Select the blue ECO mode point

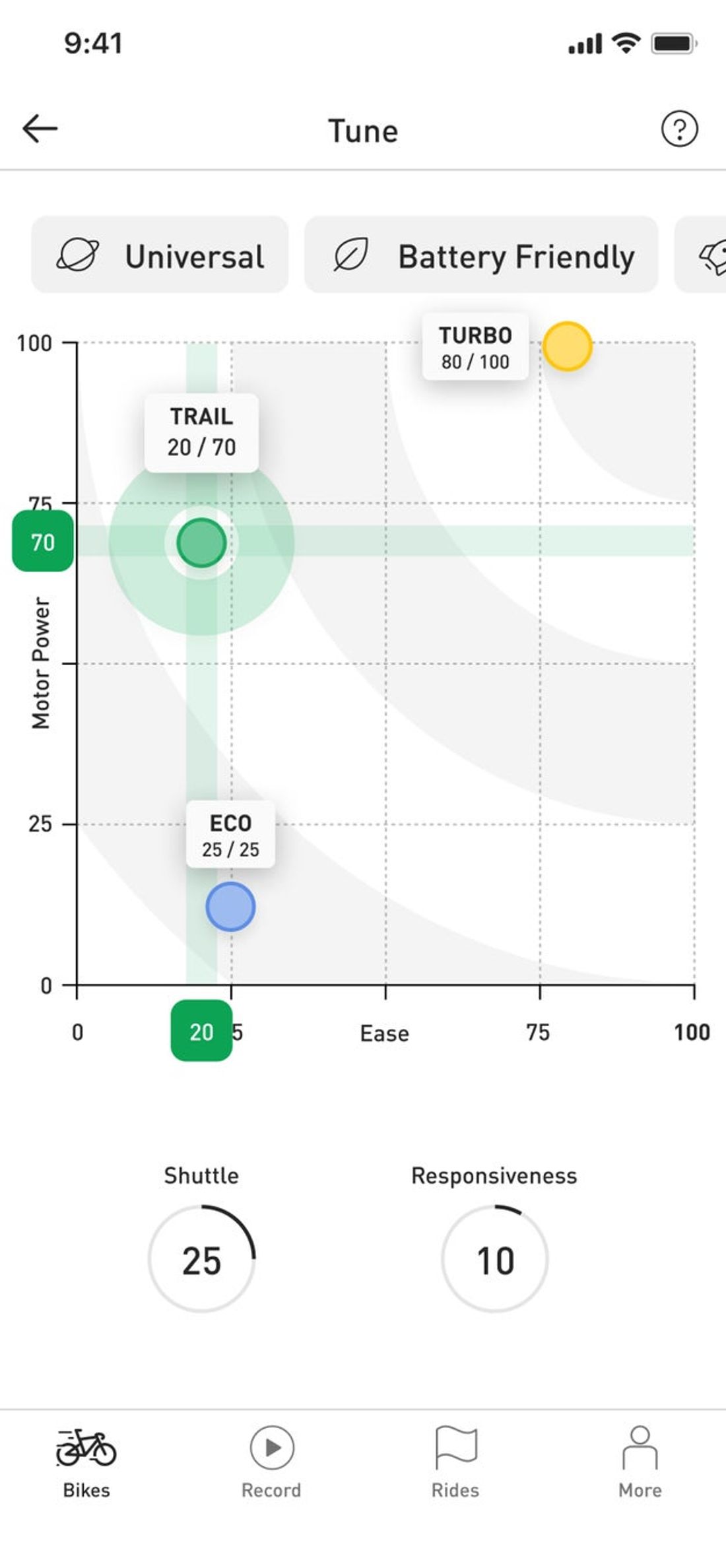tap(230, 907)
